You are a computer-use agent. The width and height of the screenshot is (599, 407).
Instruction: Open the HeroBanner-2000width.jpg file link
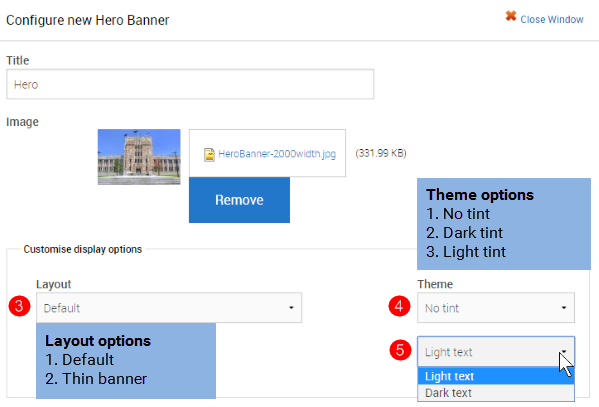tap(277, 154)
